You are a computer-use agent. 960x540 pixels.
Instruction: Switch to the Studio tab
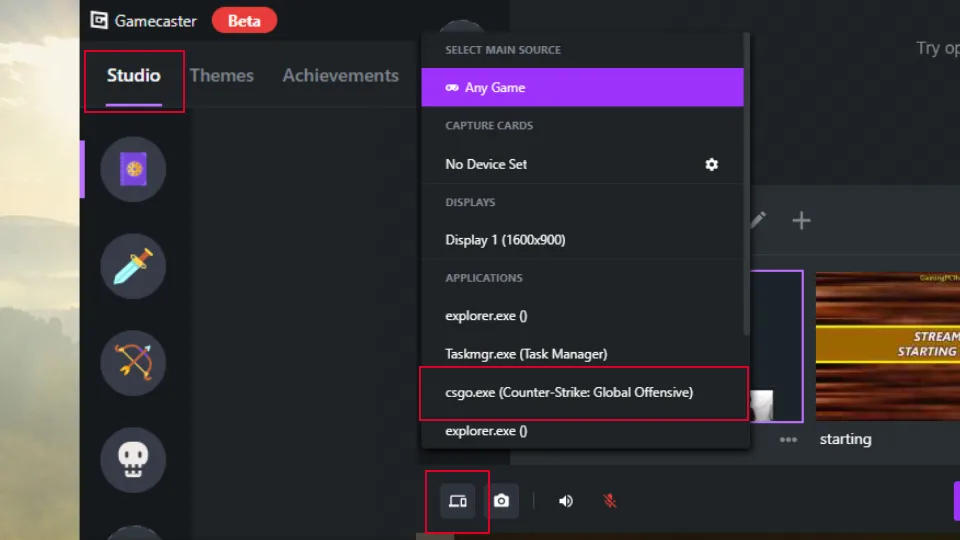coord(133,75)
